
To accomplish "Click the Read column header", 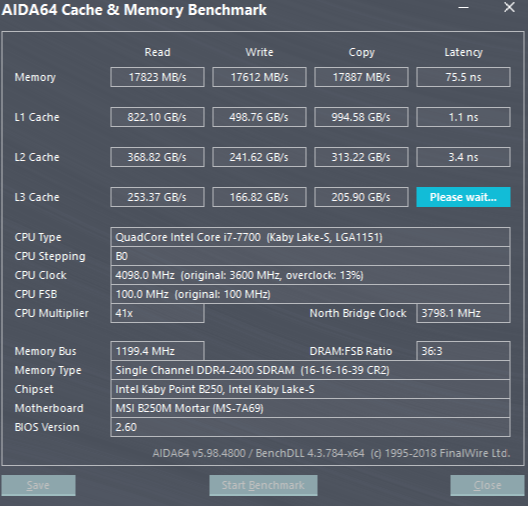I will 157,52.
